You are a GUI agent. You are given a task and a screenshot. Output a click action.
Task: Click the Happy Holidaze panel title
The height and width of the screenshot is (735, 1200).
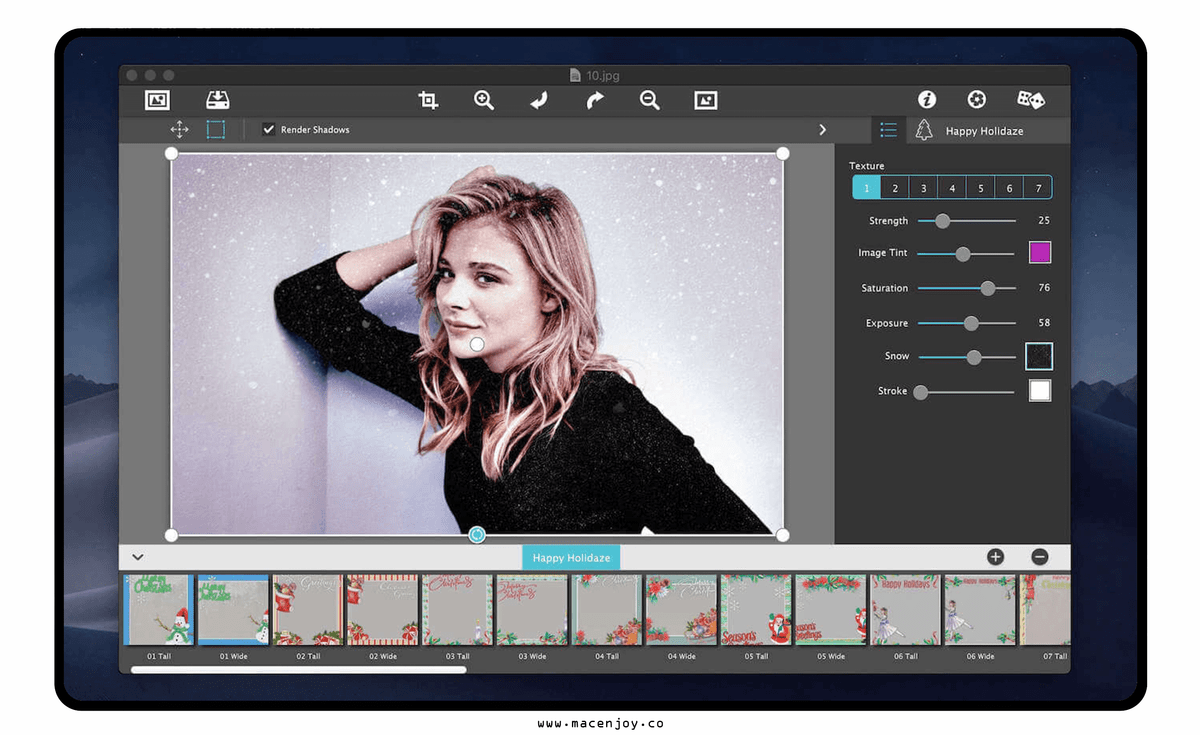click(985, 131)
